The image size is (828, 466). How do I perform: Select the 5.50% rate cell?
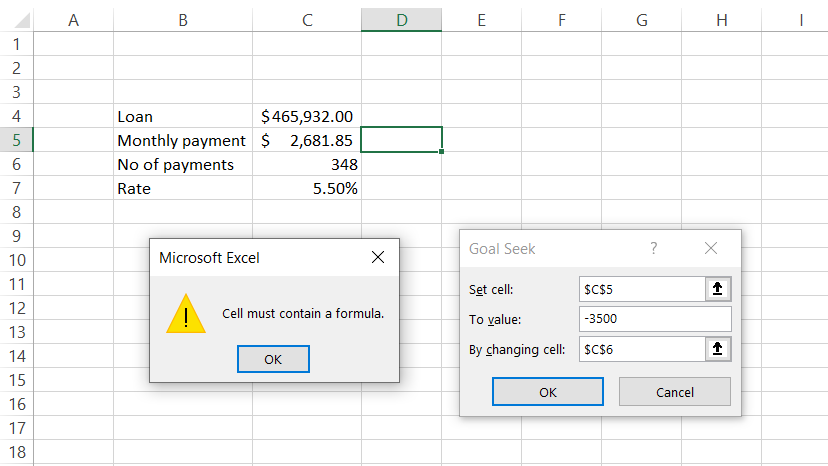(306, 189)
